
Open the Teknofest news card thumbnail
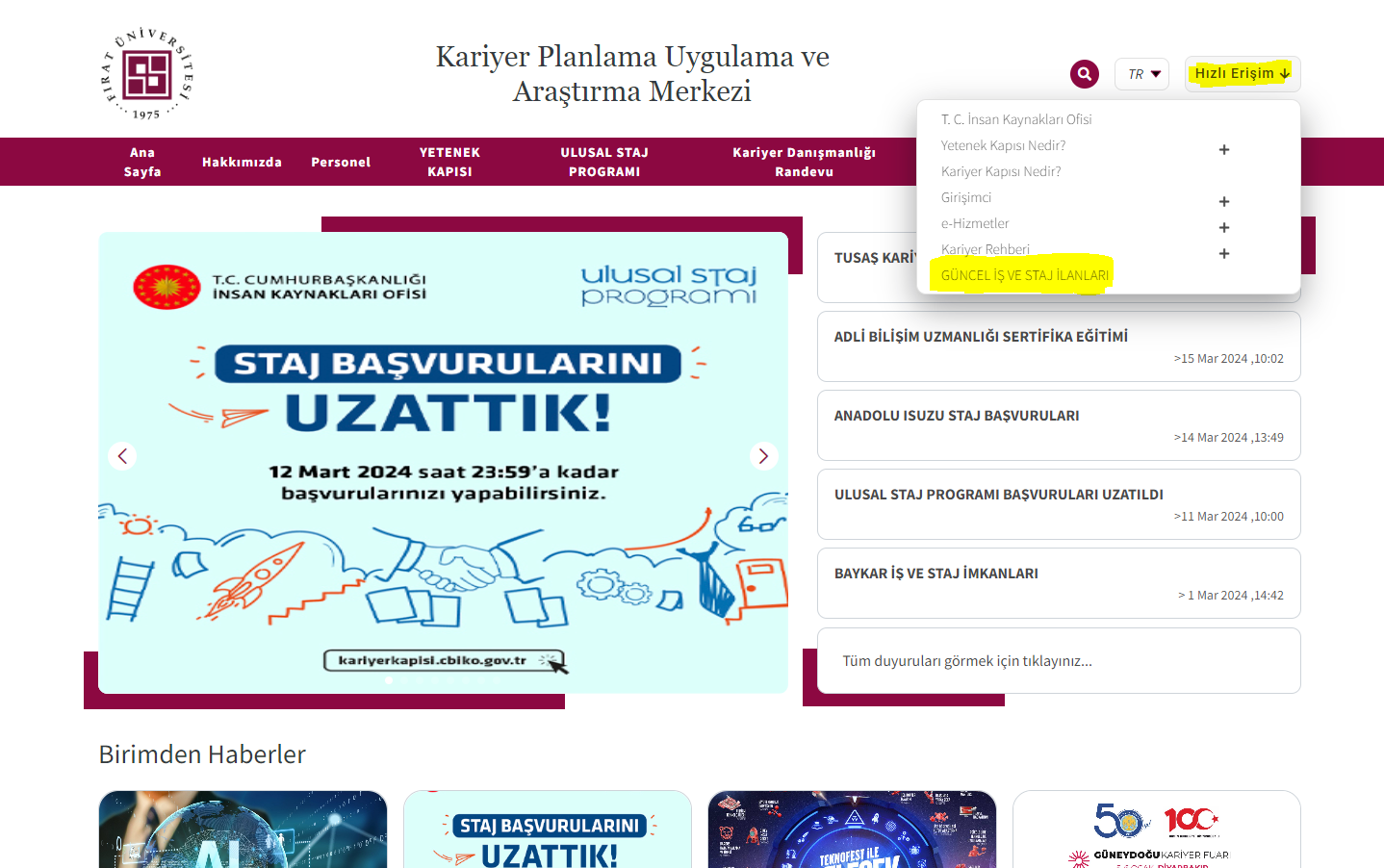pyautogui.click(x=852, y=830)
